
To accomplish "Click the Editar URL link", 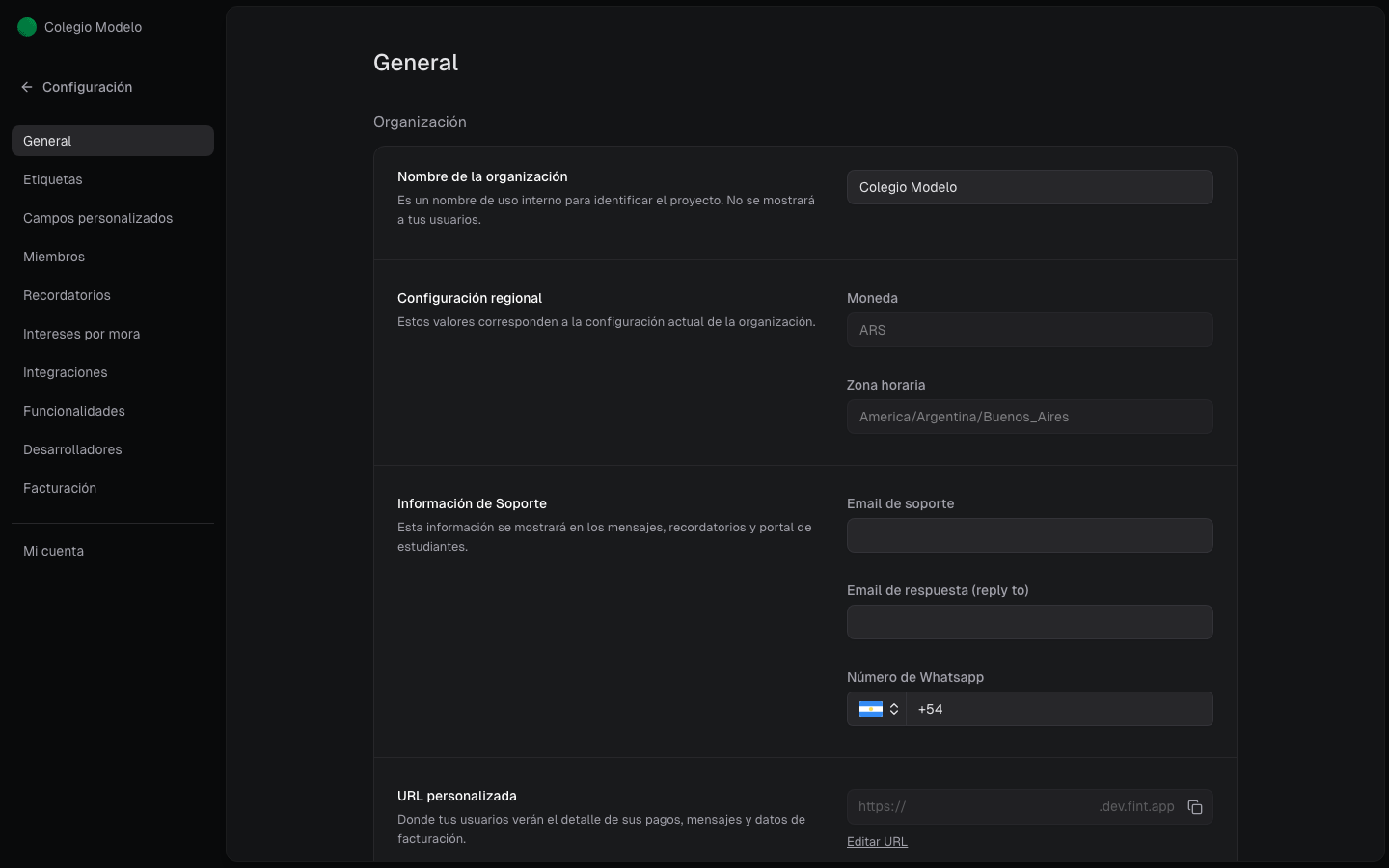I will (877, 842).
